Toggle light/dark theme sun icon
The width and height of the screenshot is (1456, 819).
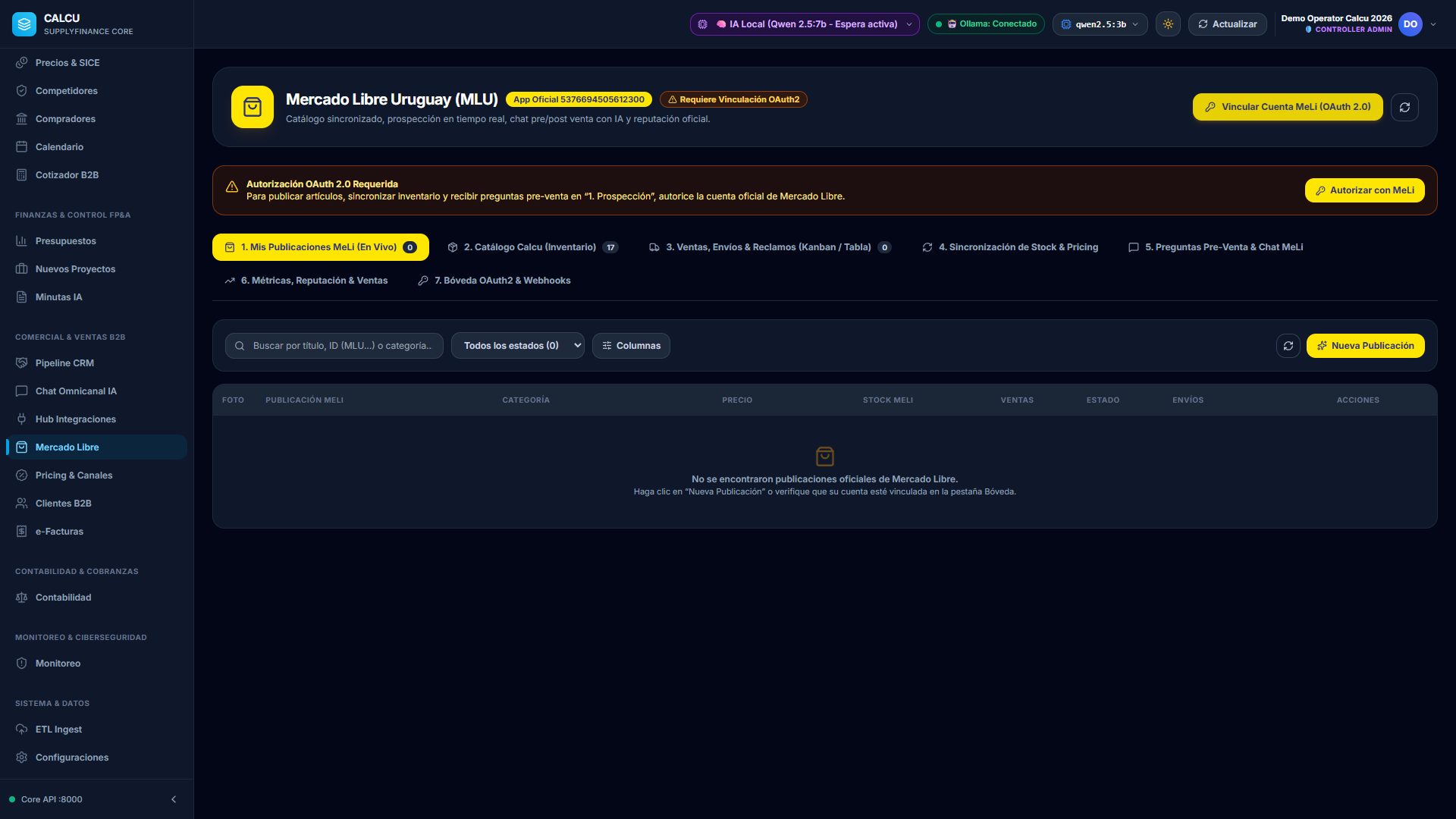click(1168, 24)
